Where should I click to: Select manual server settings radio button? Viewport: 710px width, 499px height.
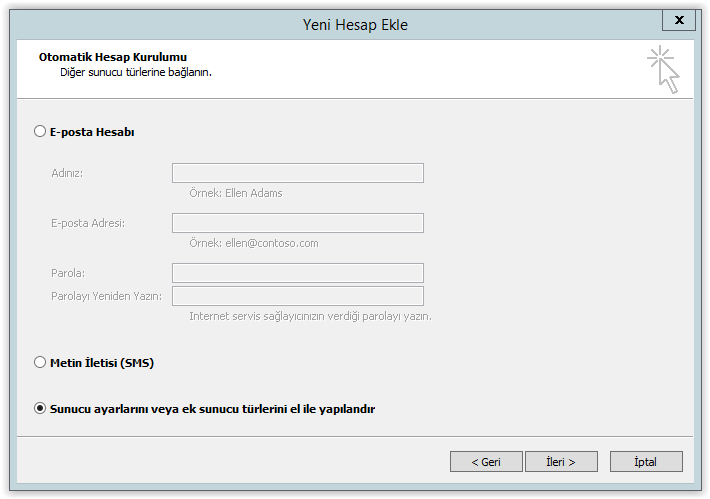click(x=40, y=408)
